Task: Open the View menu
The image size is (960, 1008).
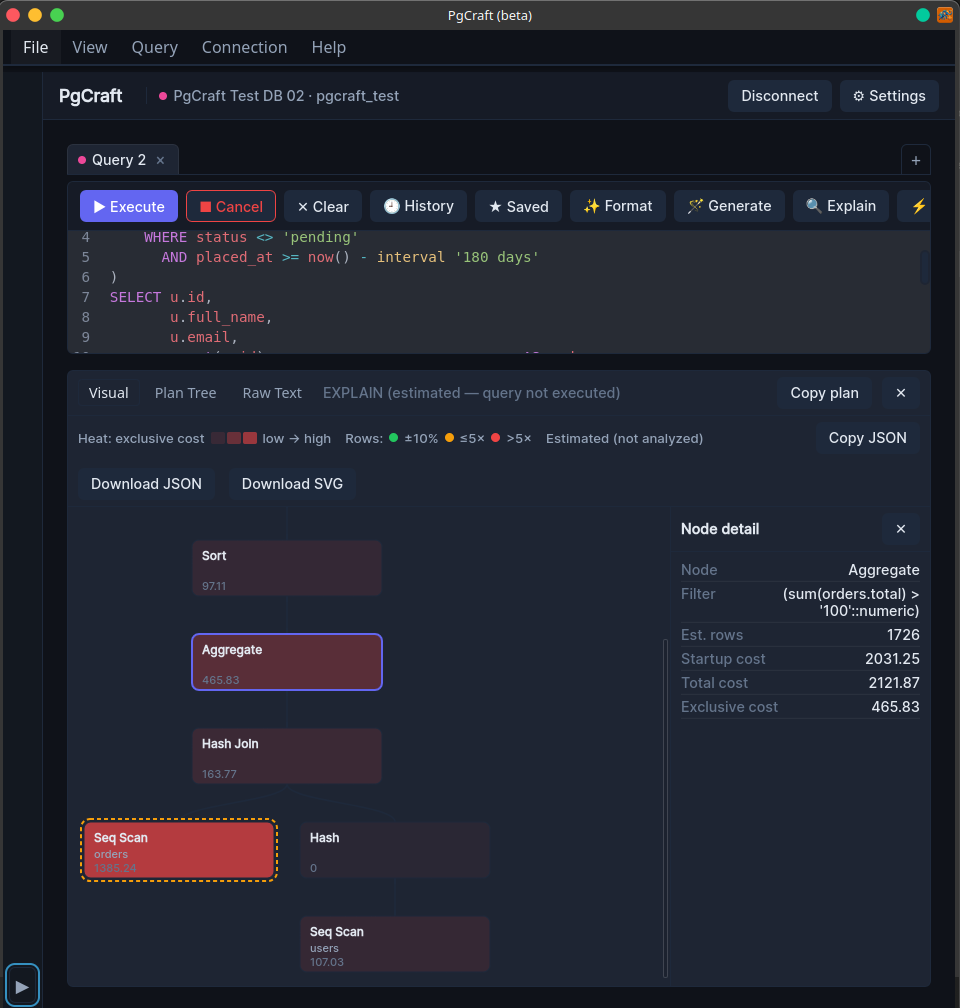Action: 89,48
